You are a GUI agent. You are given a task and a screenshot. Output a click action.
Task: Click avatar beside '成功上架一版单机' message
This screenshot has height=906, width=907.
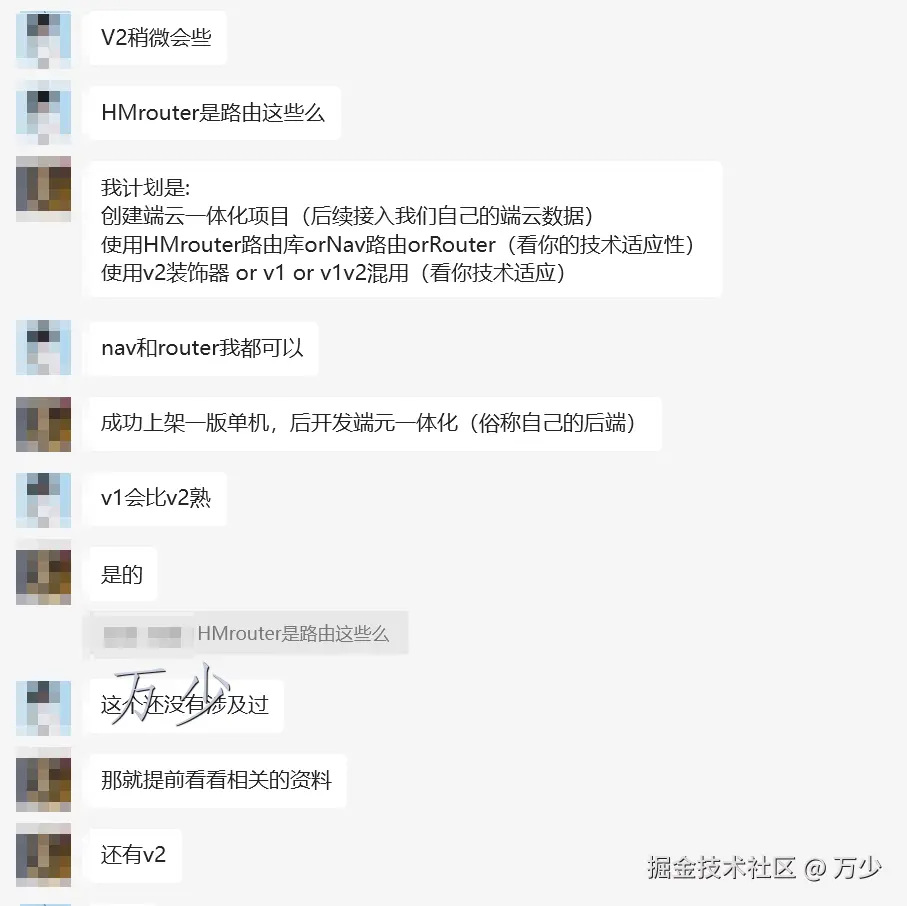pos(43,424)
